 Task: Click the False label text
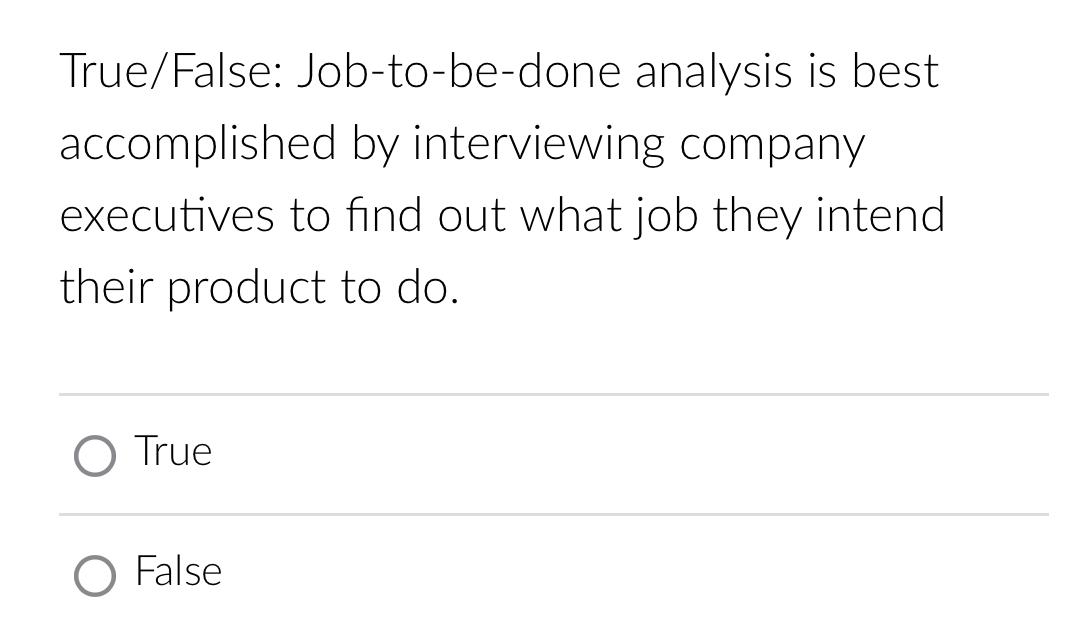pos(178,572)
